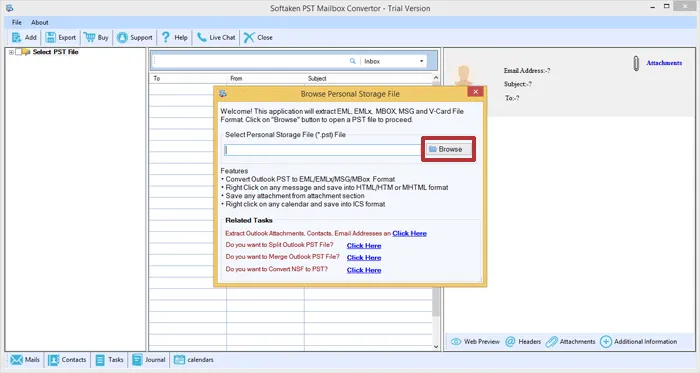The width and height of the screenshot is (700, 373).
Task: Click Here link for Convert NSF to PST
Action: (x=364, y=270)
